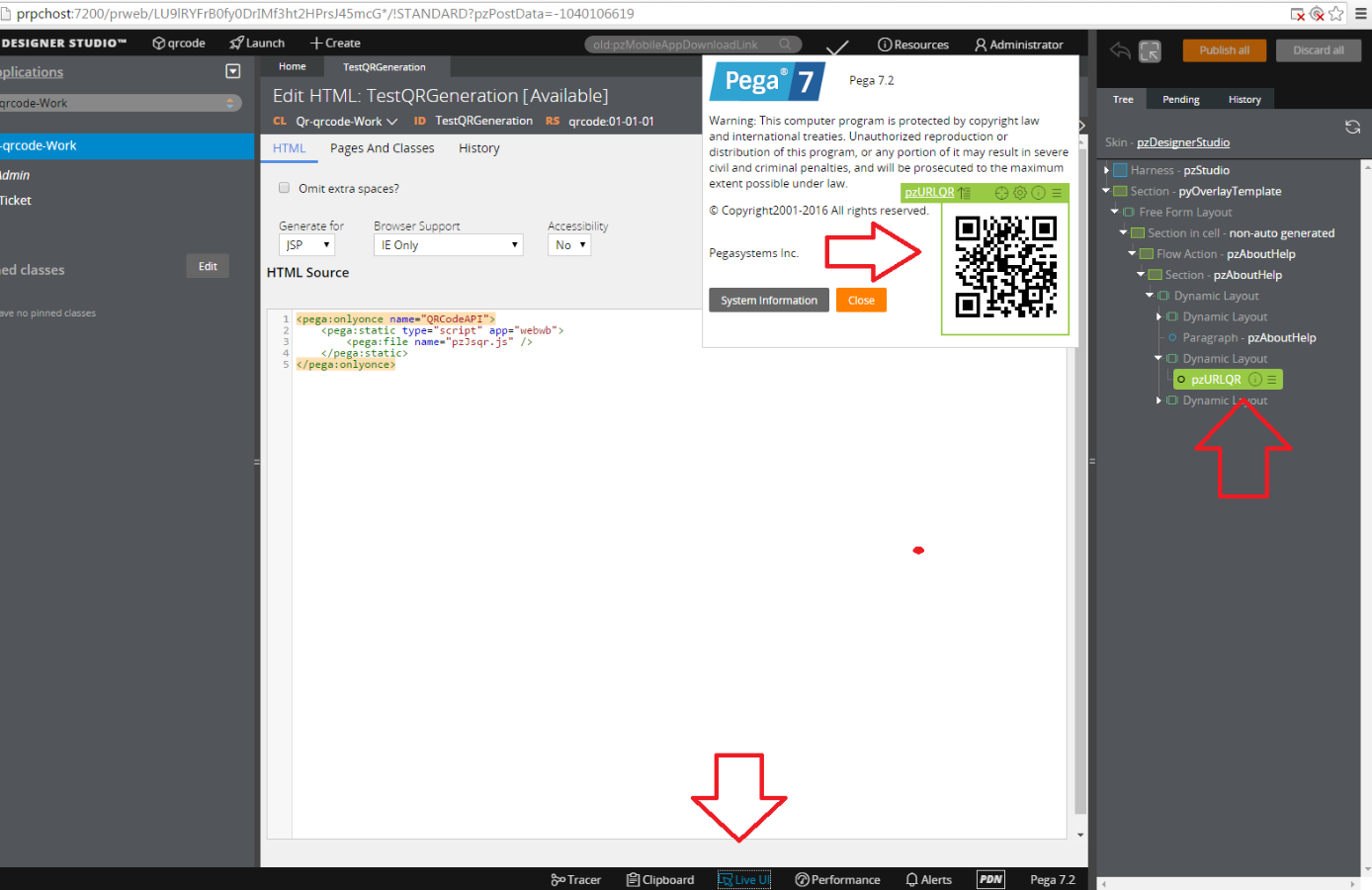Switch to the Pending tab in Live UI
The width and height of the screenshot is (1372, 890).
pos(1181,99)
